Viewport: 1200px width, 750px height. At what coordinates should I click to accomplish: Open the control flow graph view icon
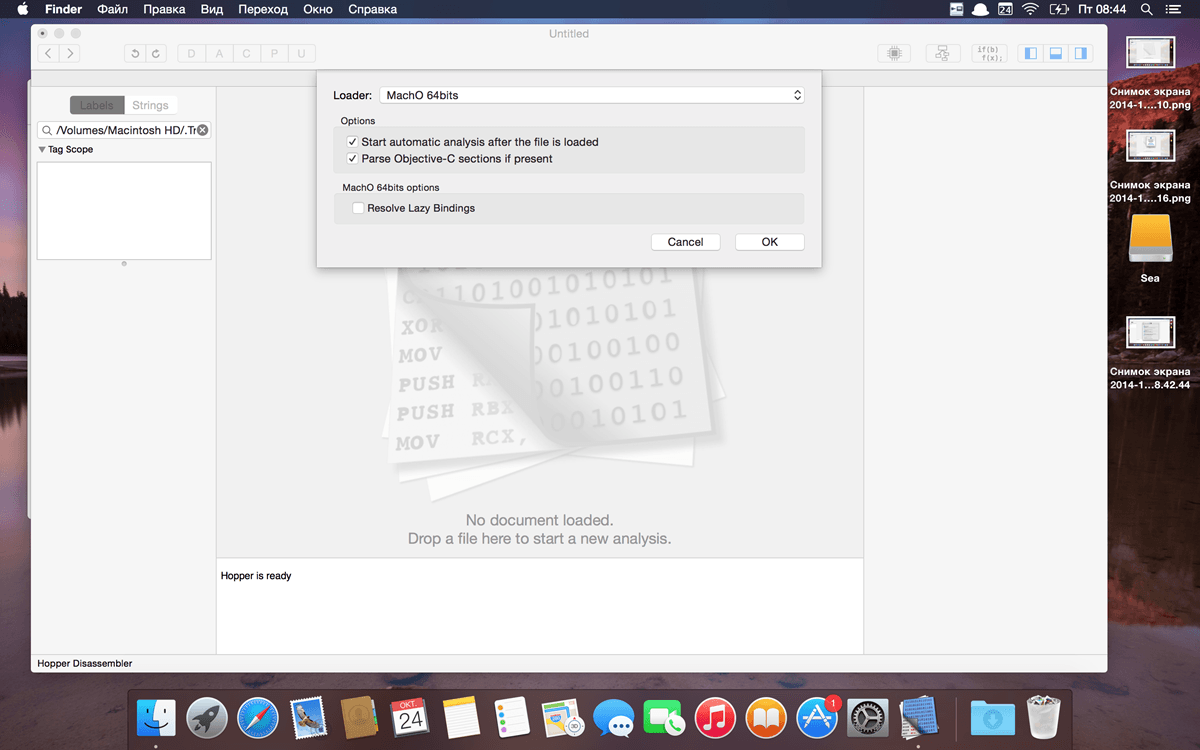click(x=942, y=53)
